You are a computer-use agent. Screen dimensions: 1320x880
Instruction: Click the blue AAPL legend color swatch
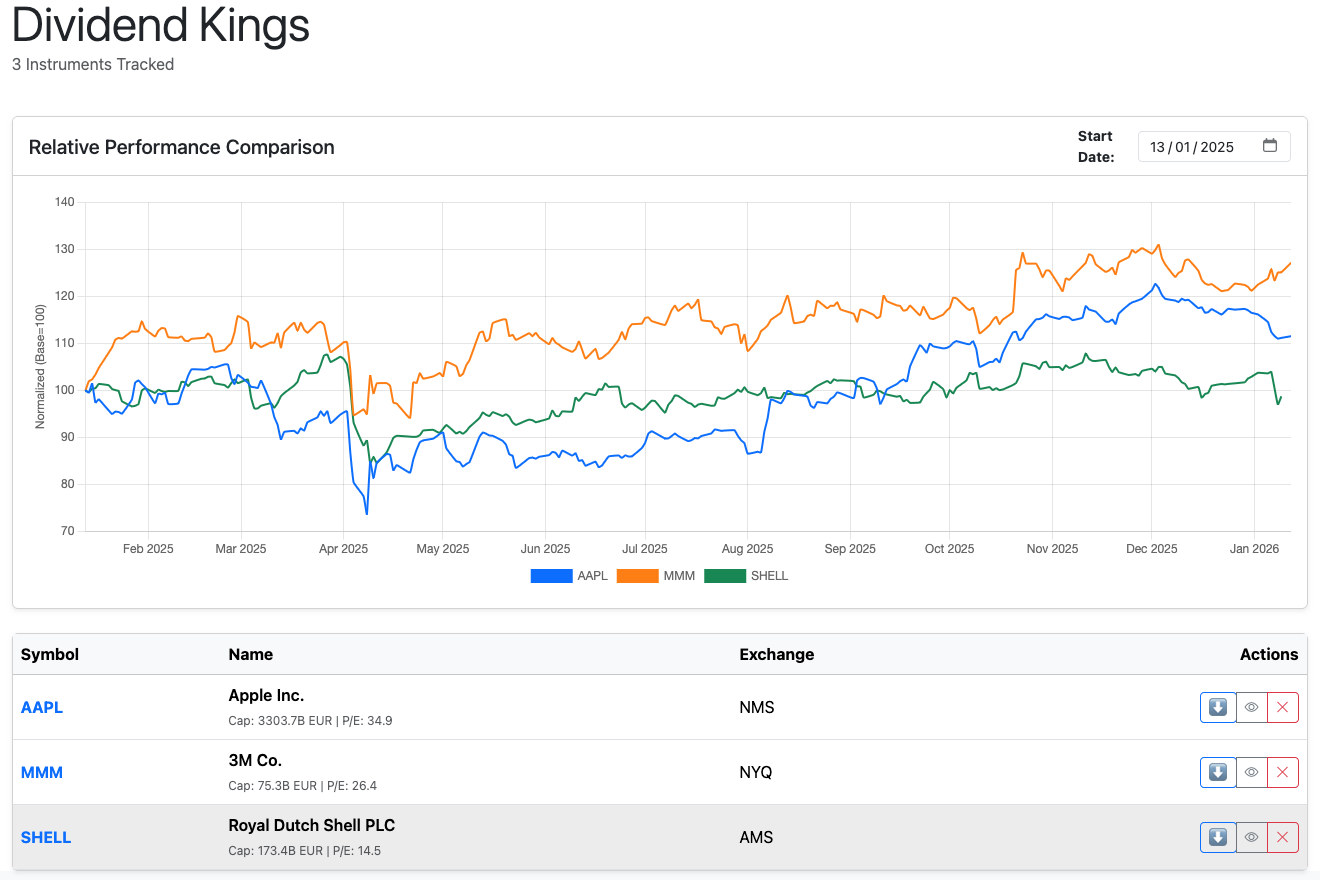pyautogui.click(x=551, y=575)
